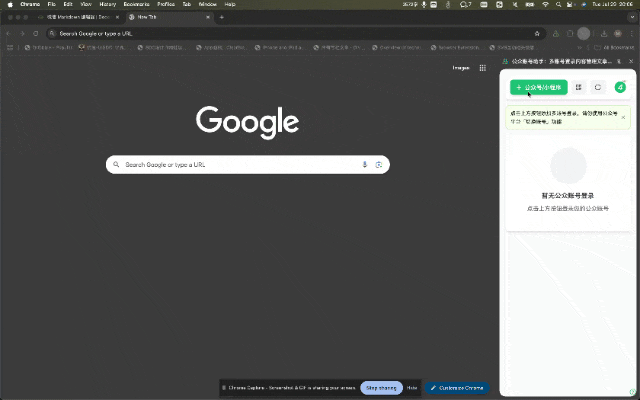Open the Window menu
Screen dimensions: 640x400
208,4
